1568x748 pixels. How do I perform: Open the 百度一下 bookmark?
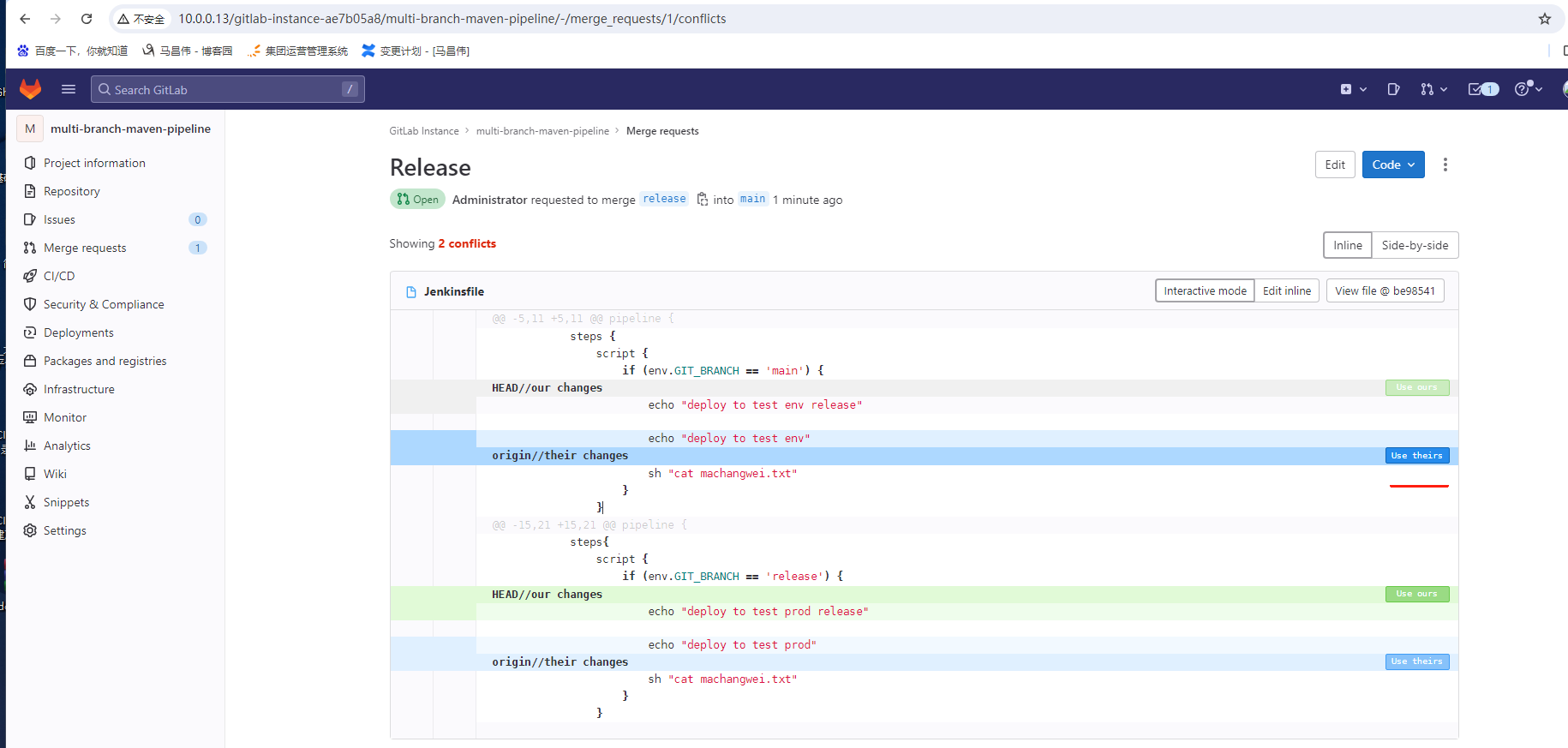coord(72,51)
